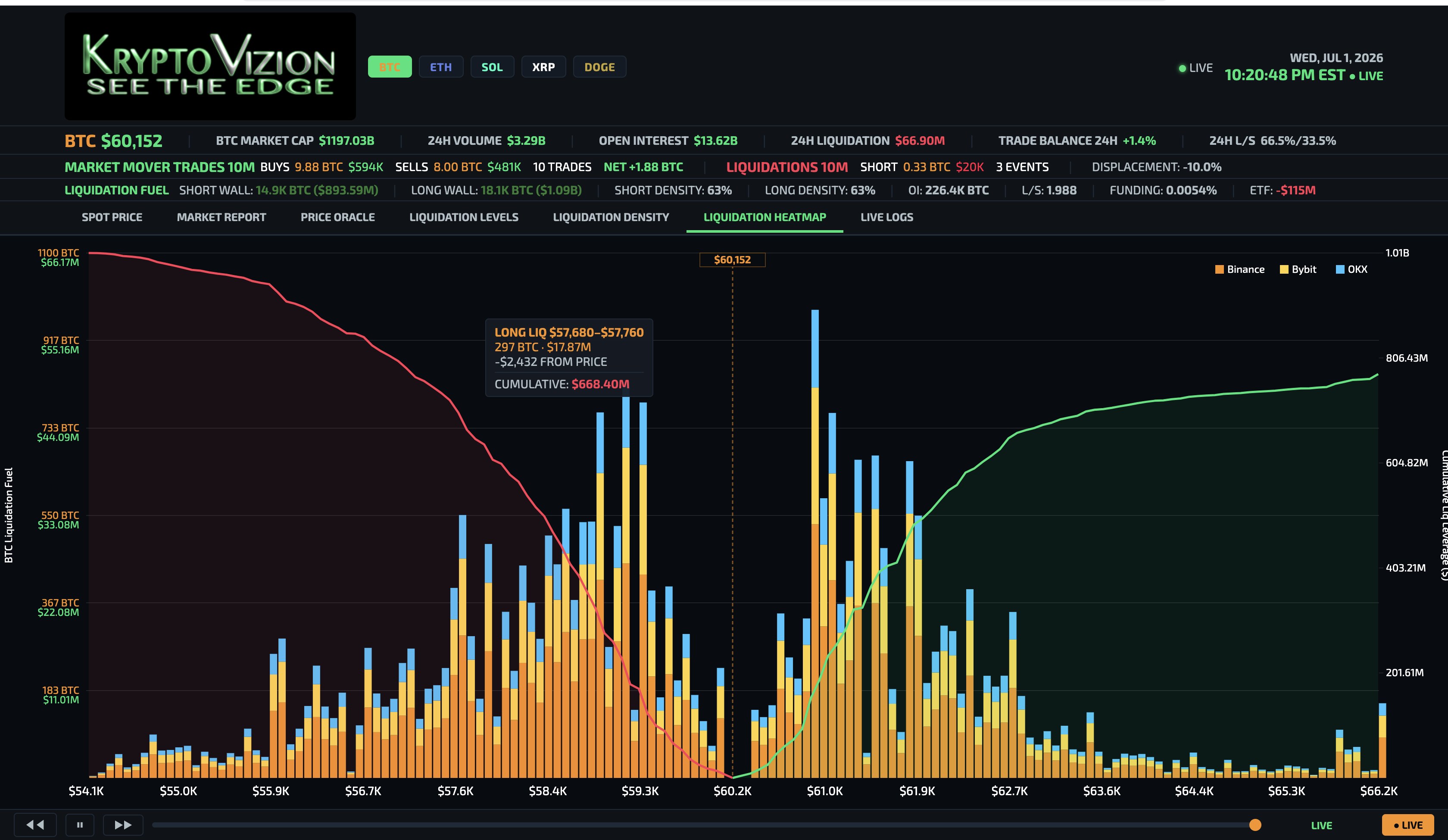Screen dimensions: 1448x840
Task: Select the BTC coin button
Action: [390, 67]
